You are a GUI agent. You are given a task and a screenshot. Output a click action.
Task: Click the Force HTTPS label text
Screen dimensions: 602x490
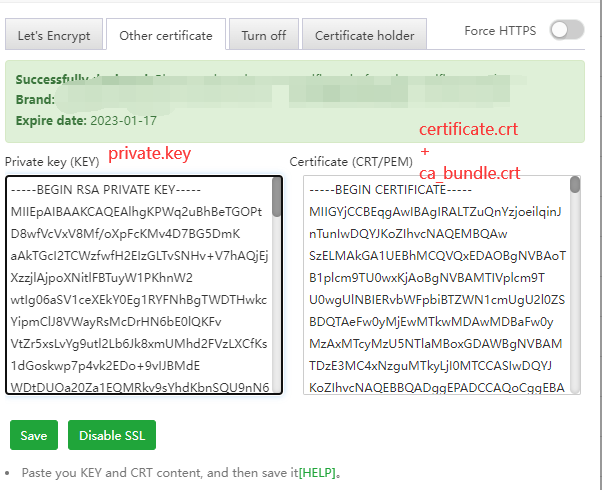[x=500, y=30]
